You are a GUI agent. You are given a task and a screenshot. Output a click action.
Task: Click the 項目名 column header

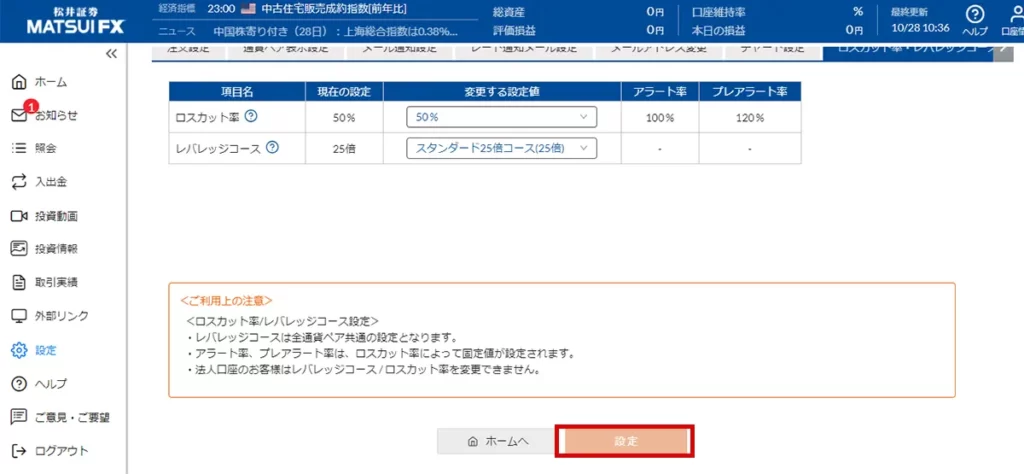coord(238,92)
